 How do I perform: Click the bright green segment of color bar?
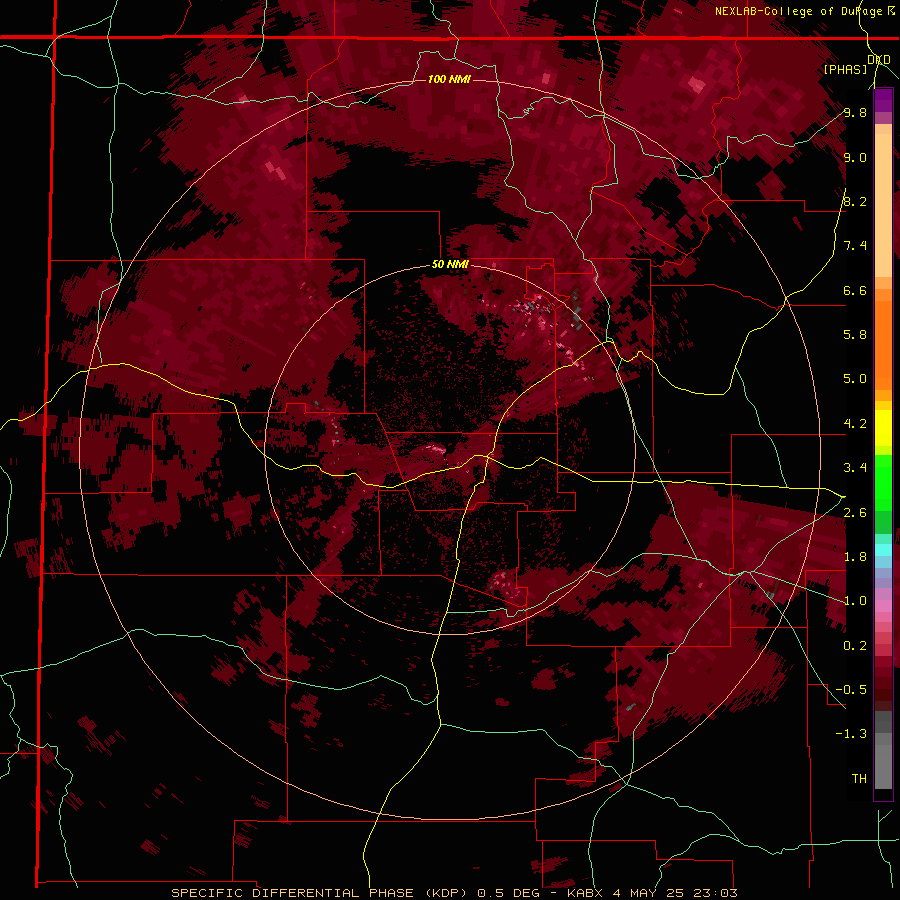[883, 485]
